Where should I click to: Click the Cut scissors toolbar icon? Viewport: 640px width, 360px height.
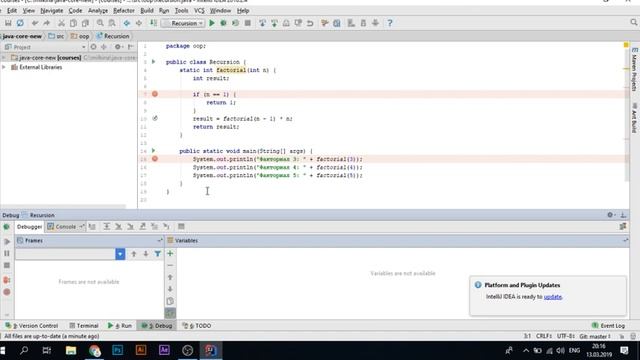tap(61, 23)
